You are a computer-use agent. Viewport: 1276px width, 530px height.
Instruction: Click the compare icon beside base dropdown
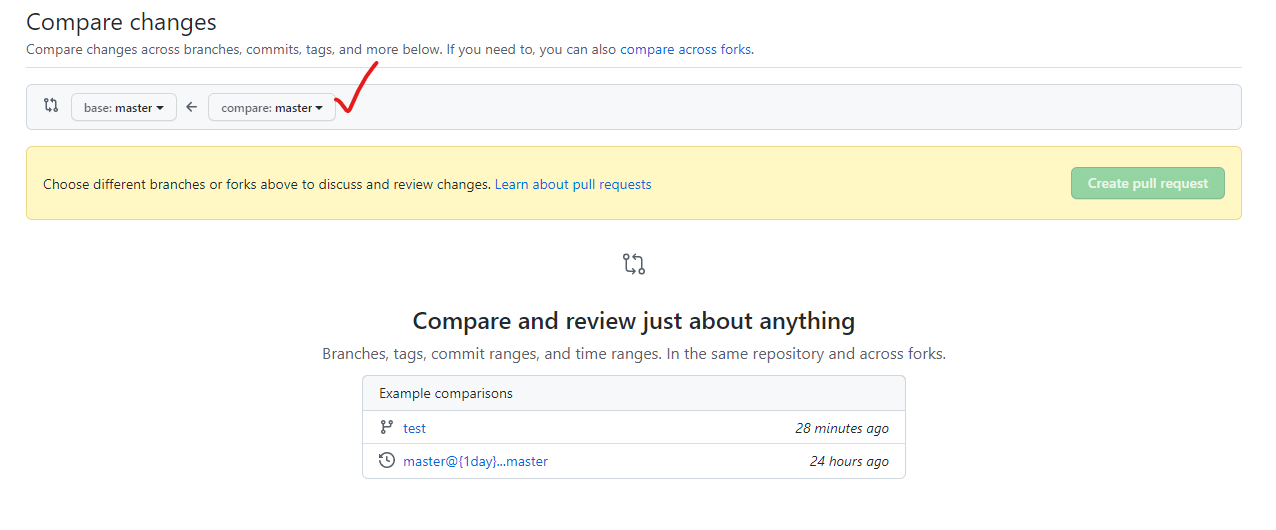tap(51, 105)
